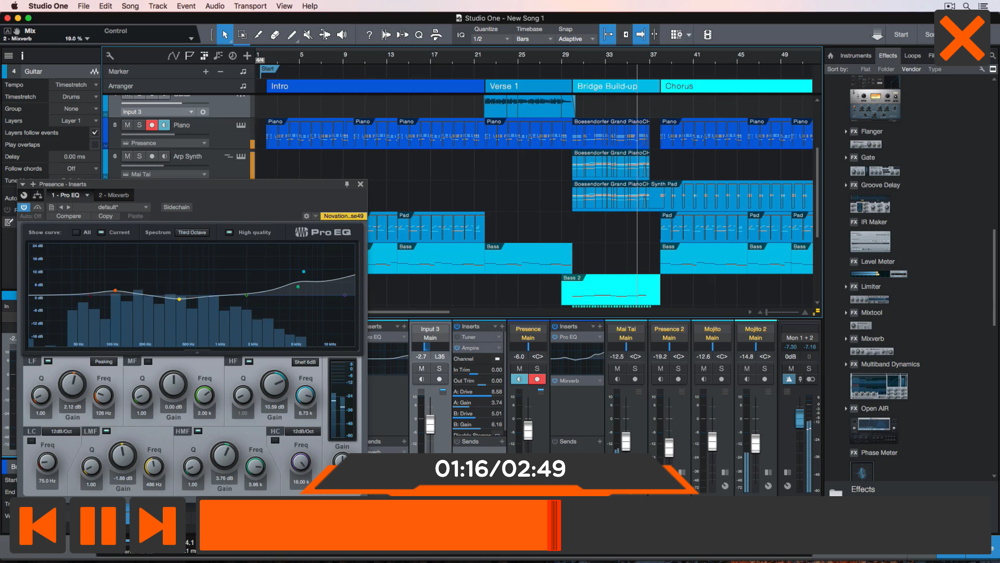The height and width of the screenshot is (563, 1000).
Task: Open the Quantize value dropdown
Action: pyautogui.click(x=491, y=39)
